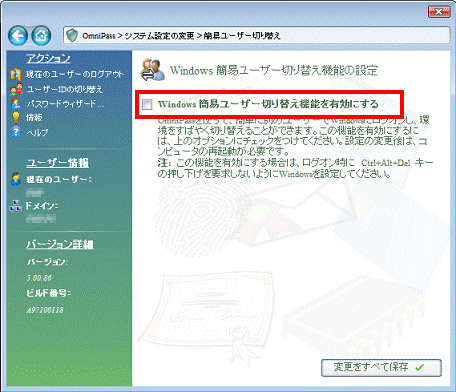456x392 pixels.
Task: Click 簡易ユーザー切り替え in the breadcrumb
Action: [x=242, y=36]
